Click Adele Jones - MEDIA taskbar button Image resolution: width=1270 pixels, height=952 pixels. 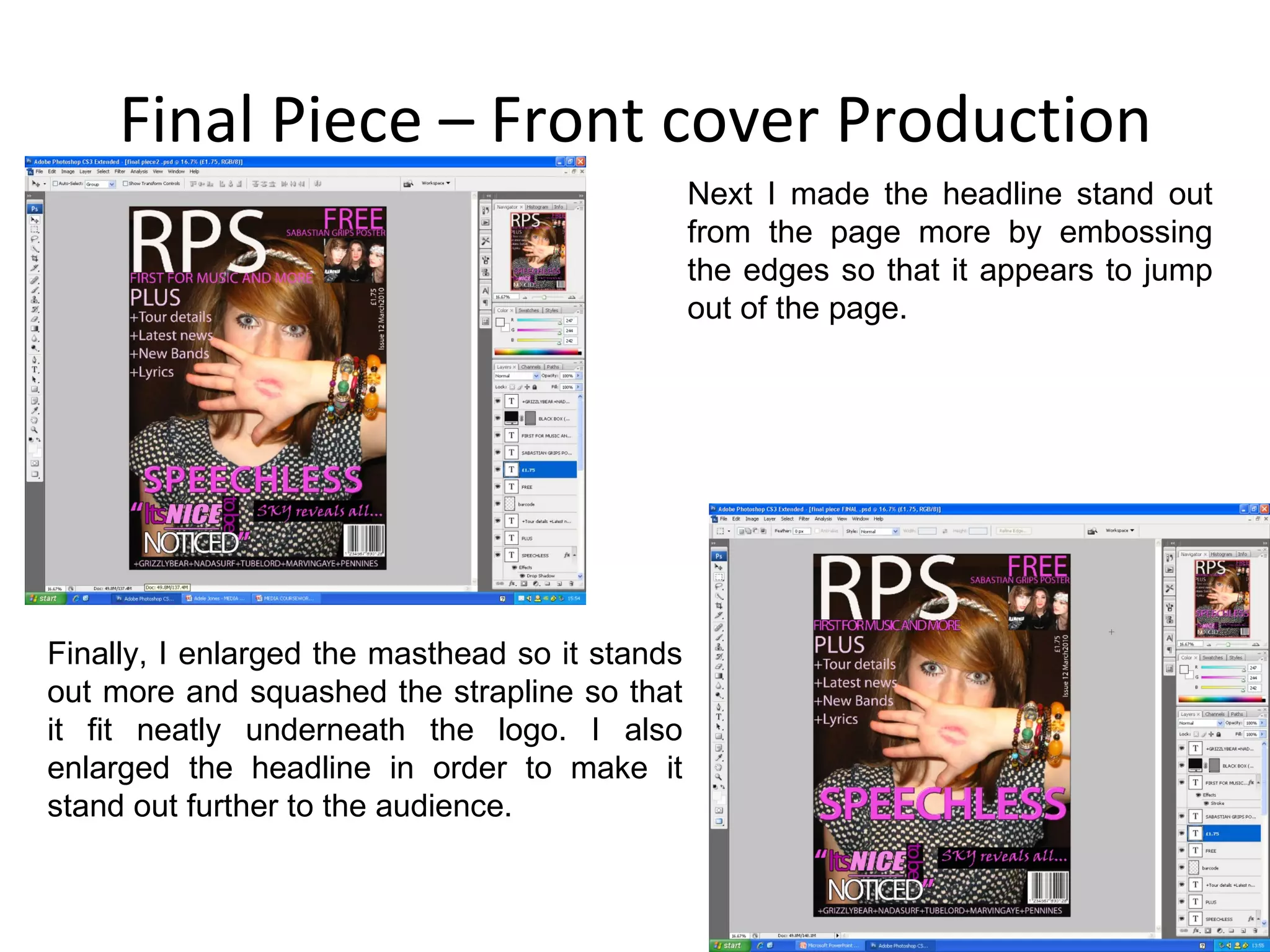click(215, 598)
